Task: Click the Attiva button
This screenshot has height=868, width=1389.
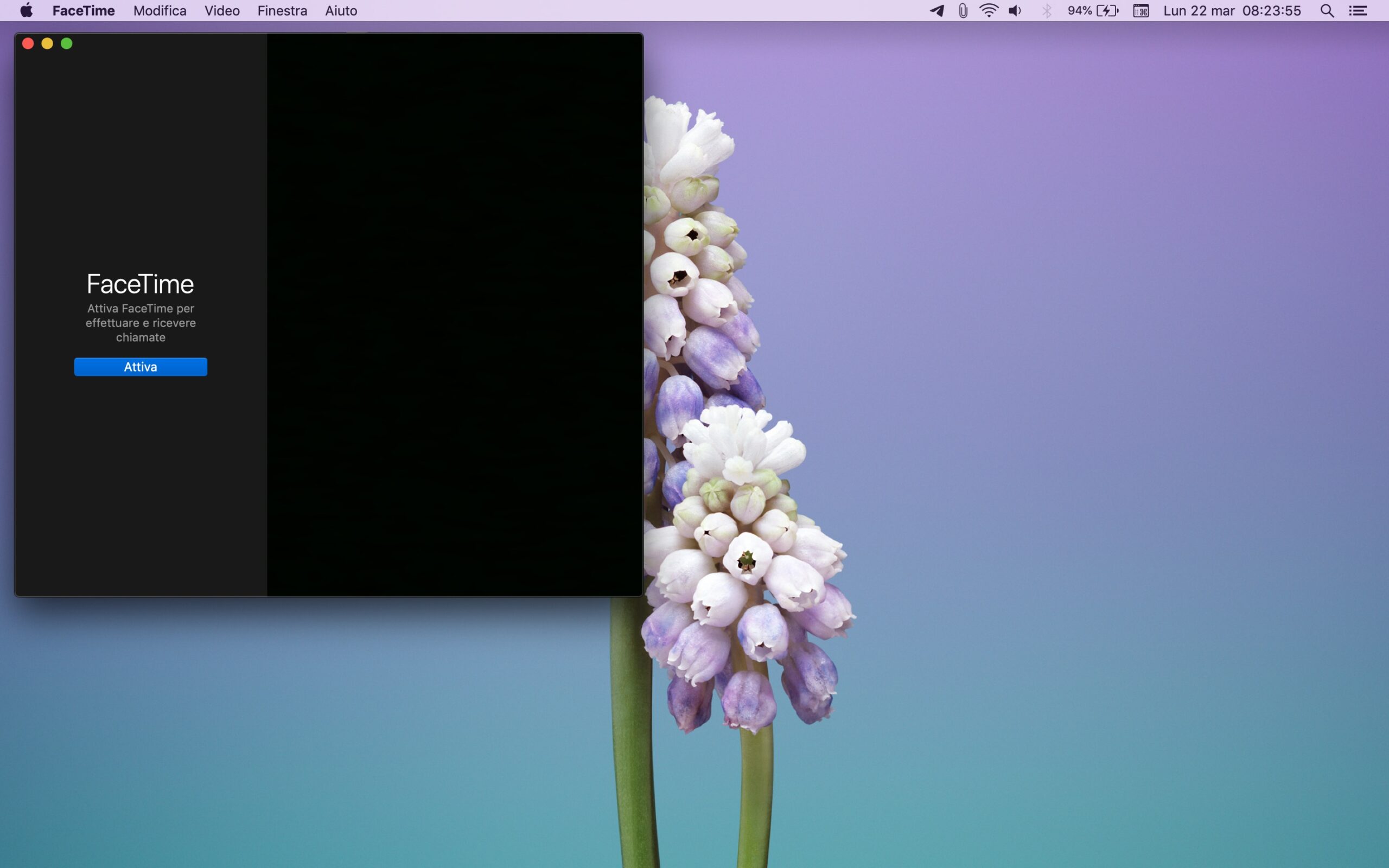Action: coord(141,367)
